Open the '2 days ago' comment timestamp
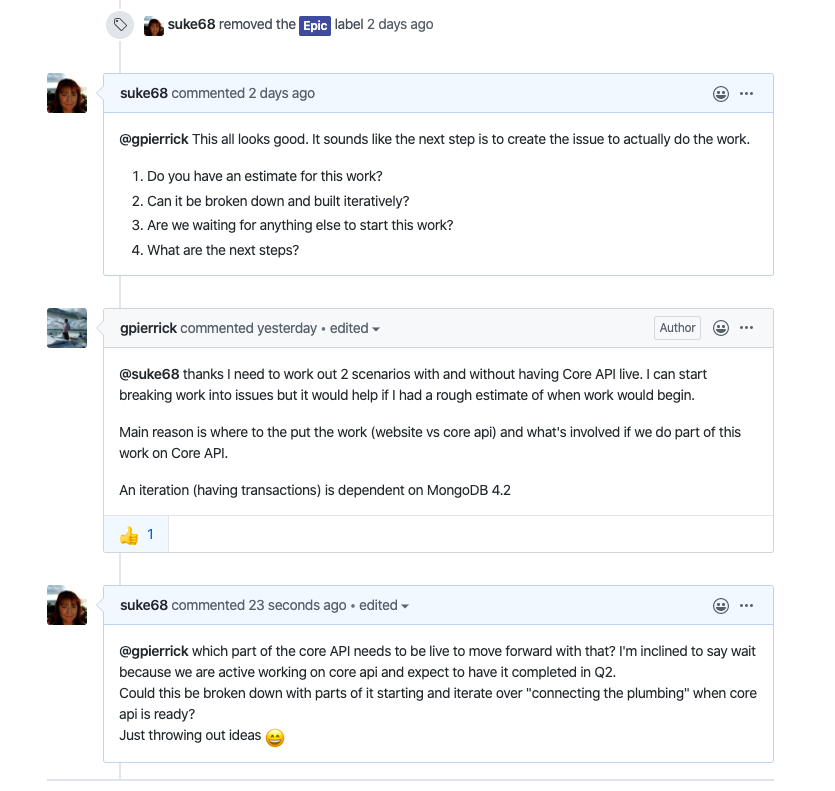Viewport: 835px width, 791px height. (281, 93)
